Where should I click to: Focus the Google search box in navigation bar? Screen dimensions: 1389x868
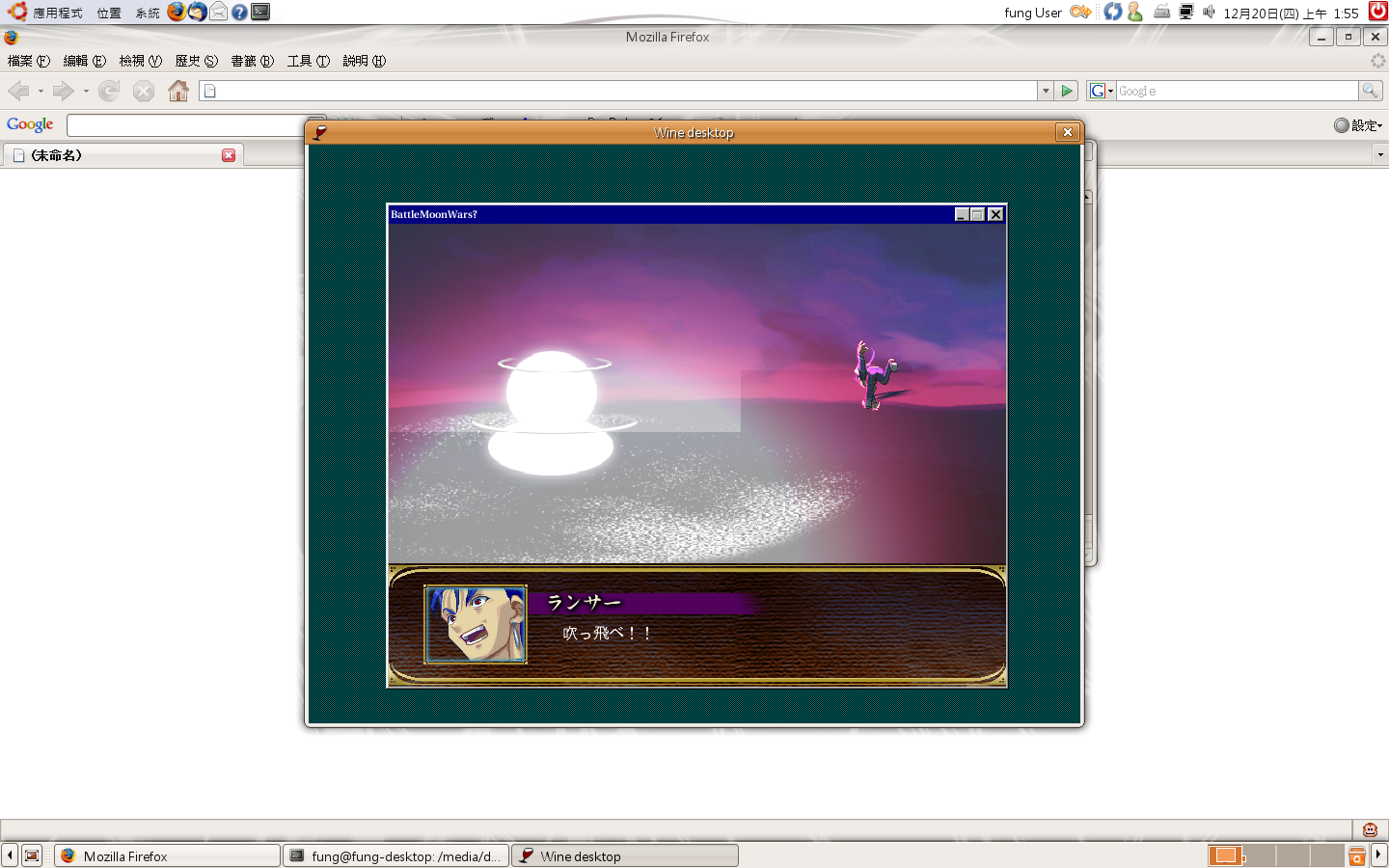click(x=1237, y=91)
